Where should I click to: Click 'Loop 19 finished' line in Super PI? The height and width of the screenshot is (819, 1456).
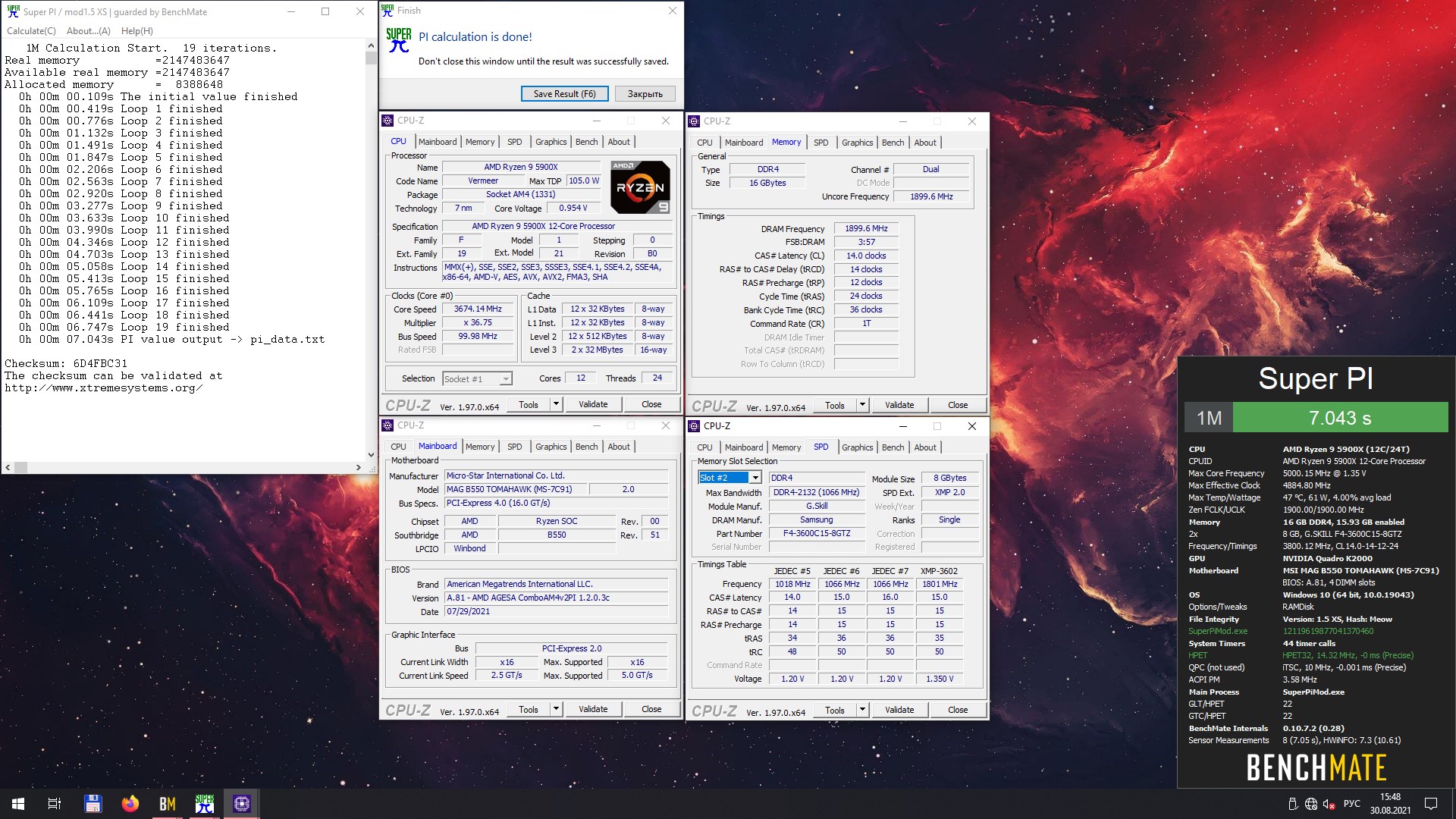(x=124, y=328)
